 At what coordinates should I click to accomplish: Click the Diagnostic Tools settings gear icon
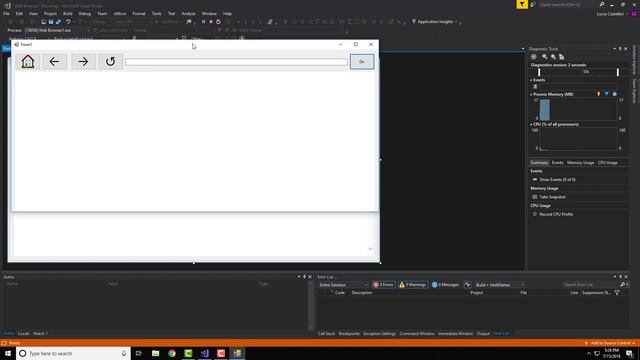[533, 57]
